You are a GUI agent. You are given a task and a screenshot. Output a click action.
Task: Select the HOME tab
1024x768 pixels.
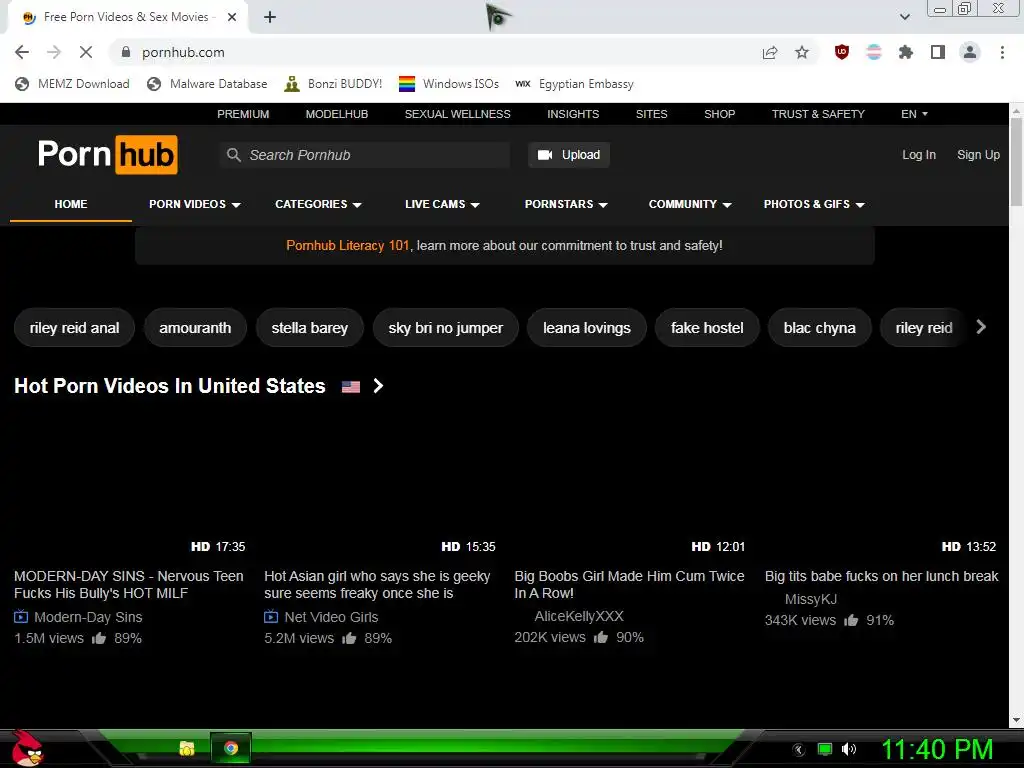71,204
